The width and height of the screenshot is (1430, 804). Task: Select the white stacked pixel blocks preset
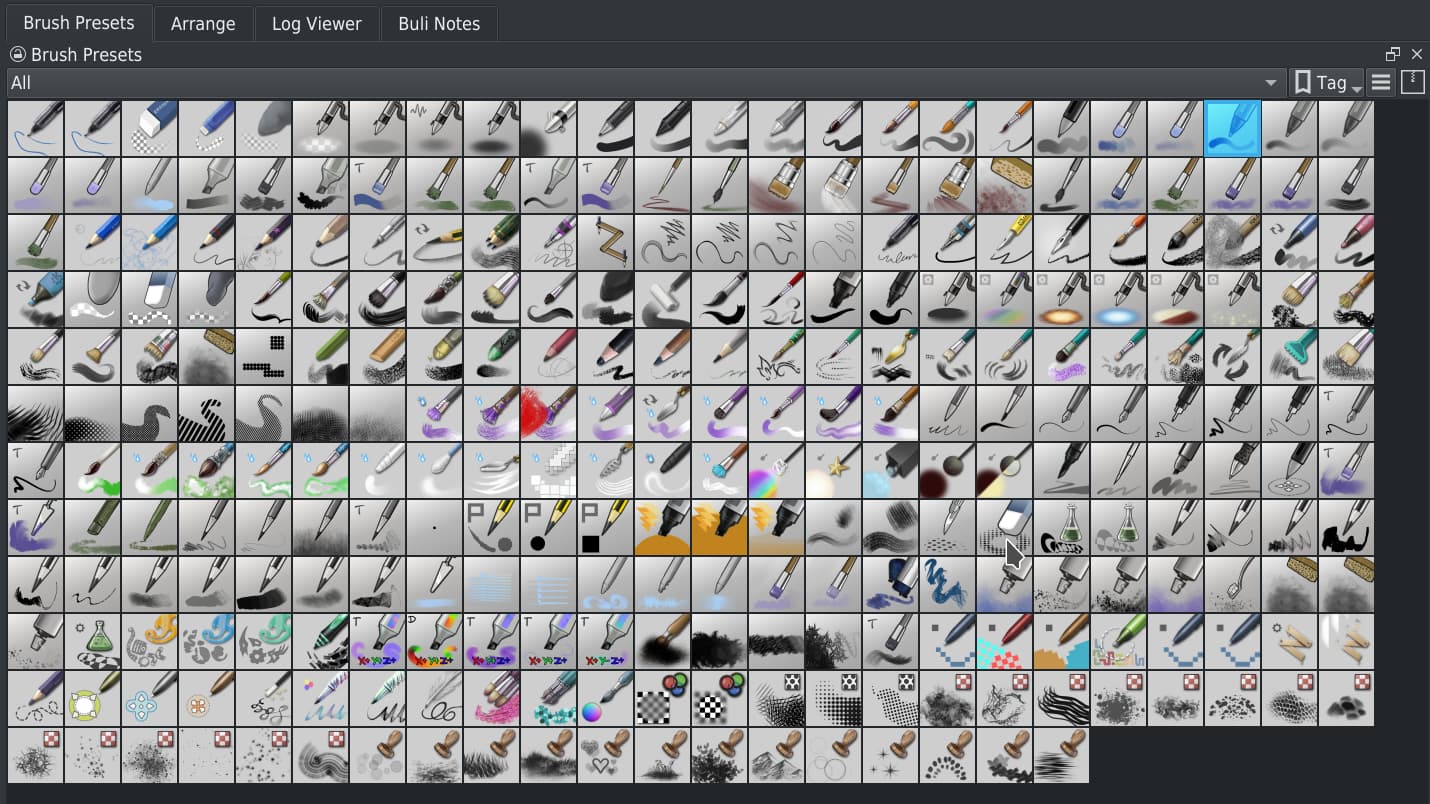(x=549, y=470)
